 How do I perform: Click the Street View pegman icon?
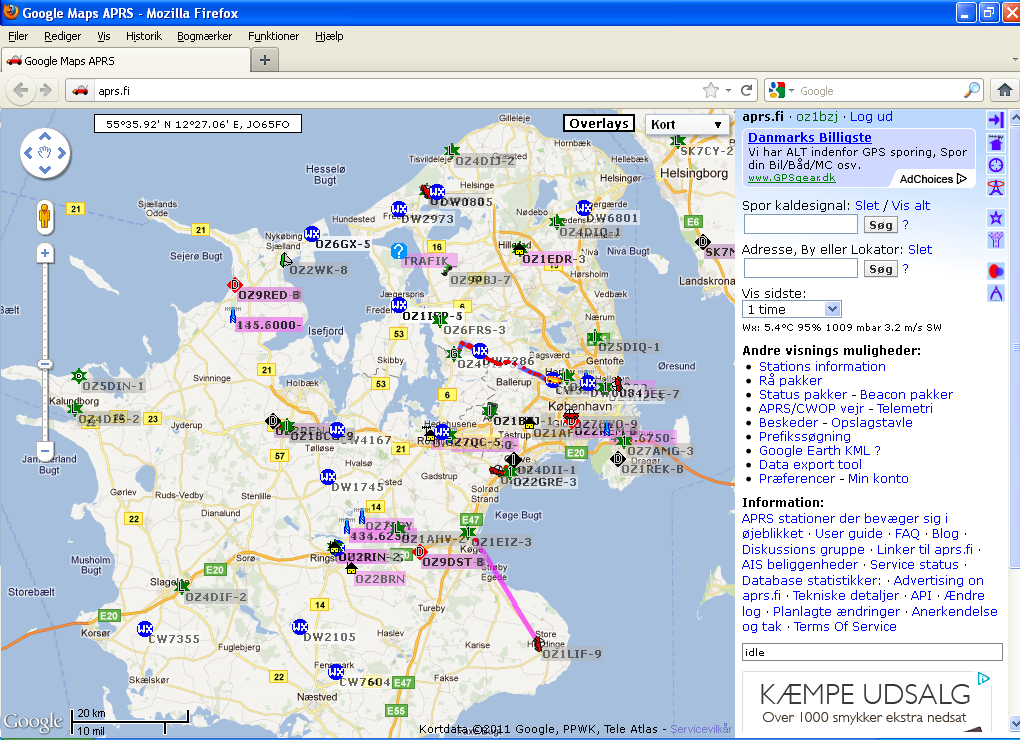[x=44, y=216]
